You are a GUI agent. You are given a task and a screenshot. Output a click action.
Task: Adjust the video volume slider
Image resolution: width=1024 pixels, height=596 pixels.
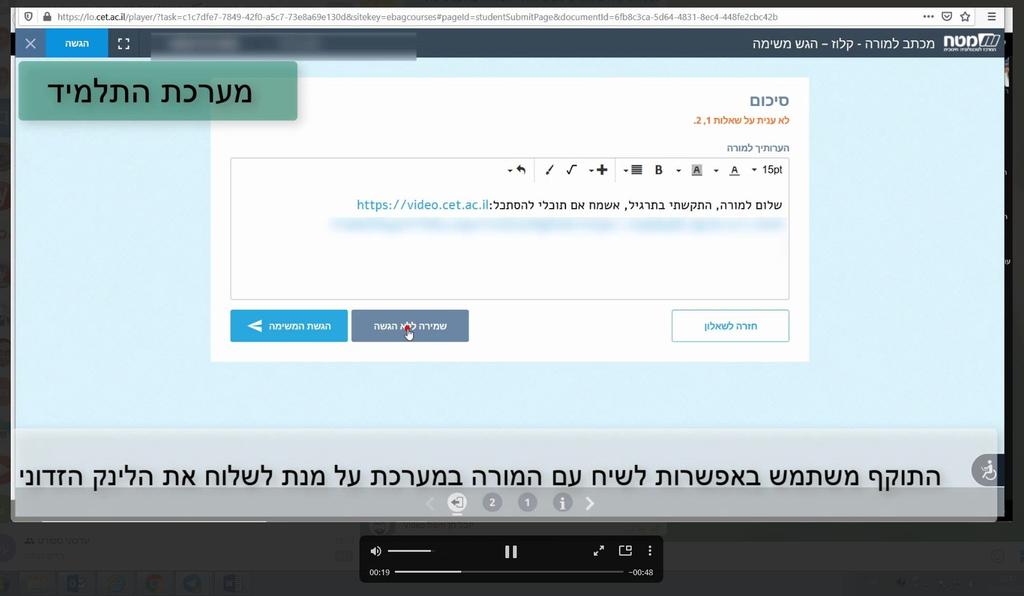click(x=409, y=551)
